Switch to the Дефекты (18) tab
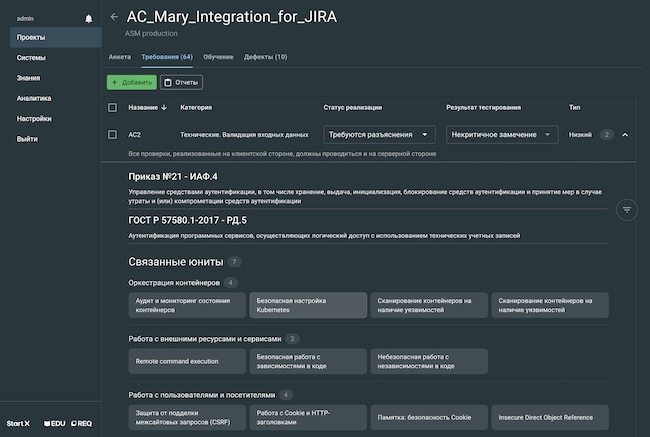Image resolution: width=650 pixels, height=437 pixels. click(x=266, y=57)
